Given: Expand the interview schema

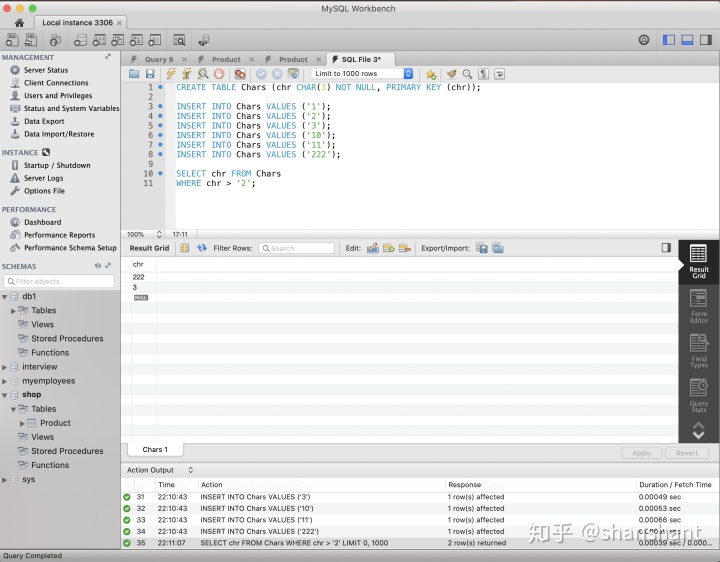Looking at the screenshot, I should coord(5,367).
